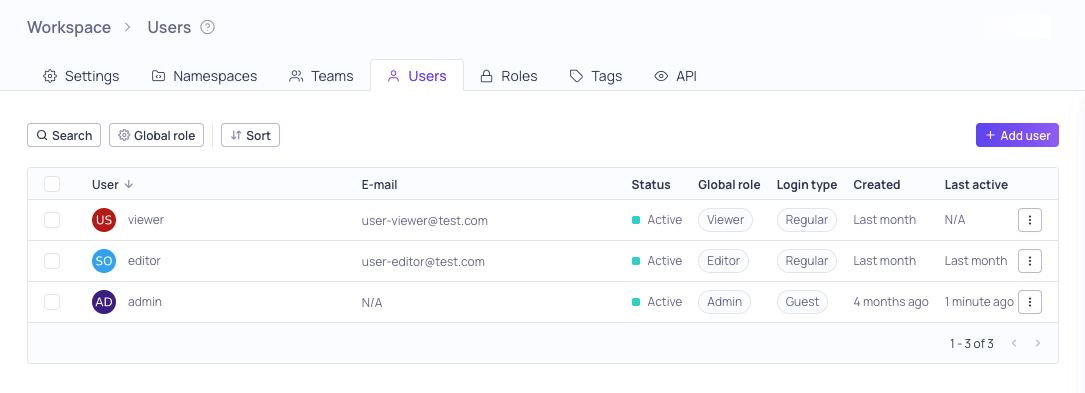
Task: Click the User column header
Action: pos(105,185)
